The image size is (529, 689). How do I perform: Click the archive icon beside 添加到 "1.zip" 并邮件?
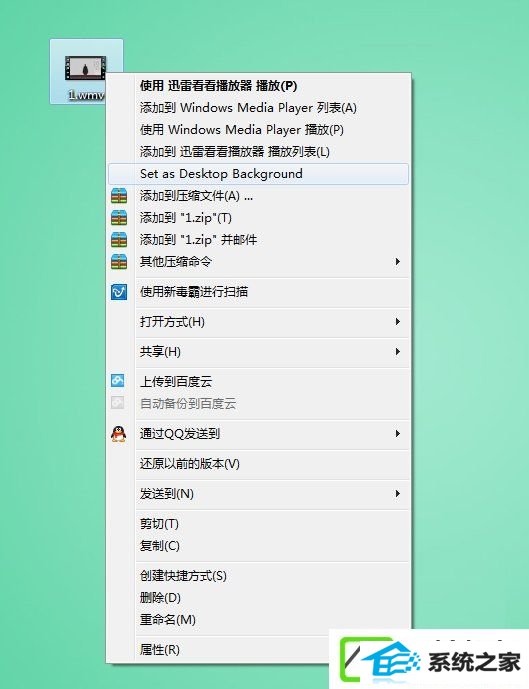pos(119,239)
